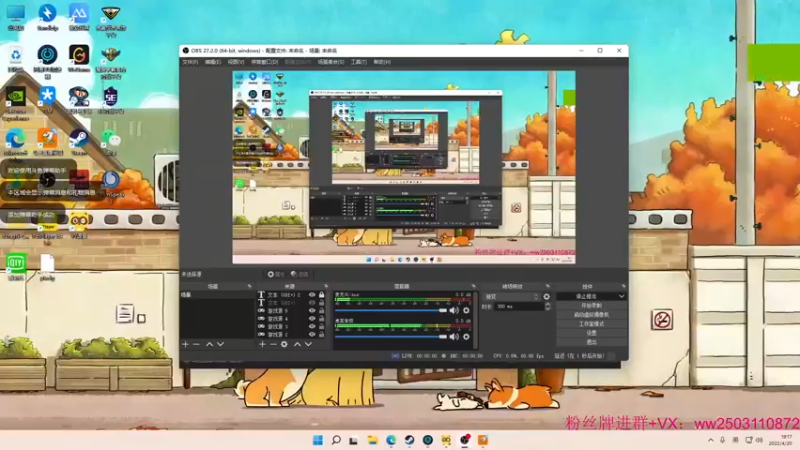
Task: Select the single entry in the 场景 list
Action: point(216,295)
